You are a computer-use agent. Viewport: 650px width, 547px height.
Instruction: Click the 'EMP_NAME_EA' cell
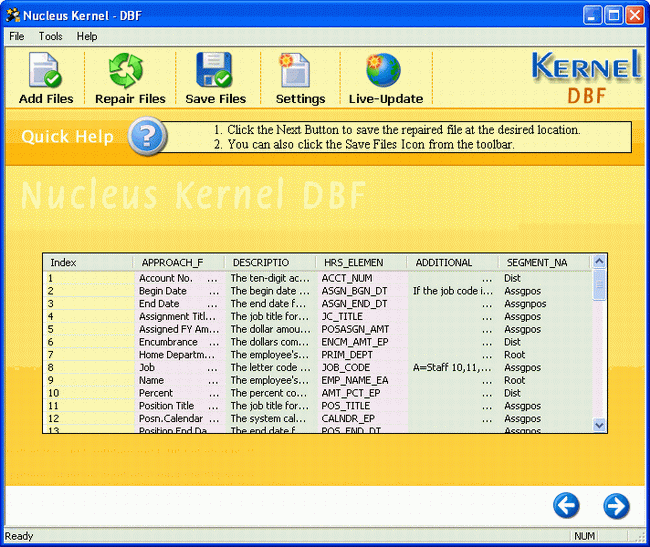[362, 380]
